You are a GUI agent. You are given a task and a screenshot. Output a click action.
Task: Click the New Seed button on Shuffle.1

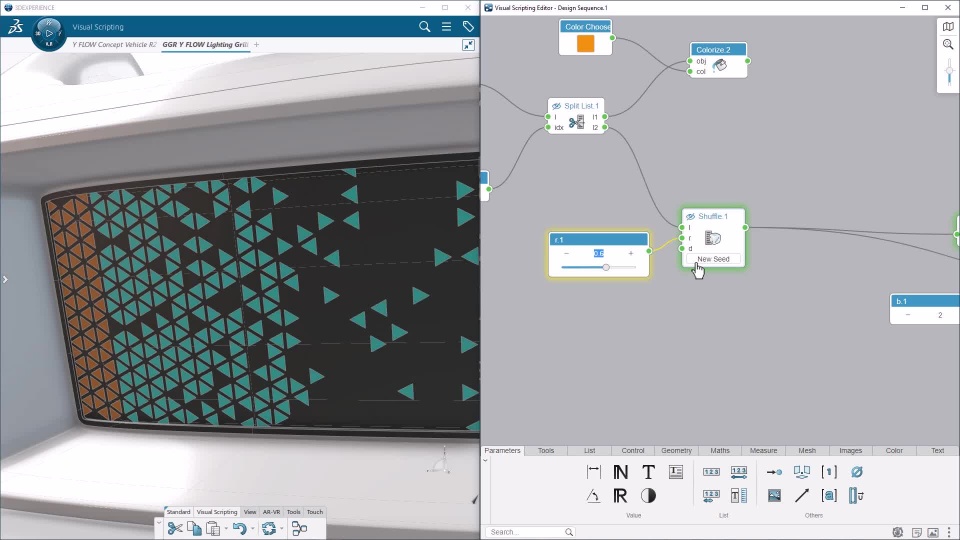click(x=713, y=259)
